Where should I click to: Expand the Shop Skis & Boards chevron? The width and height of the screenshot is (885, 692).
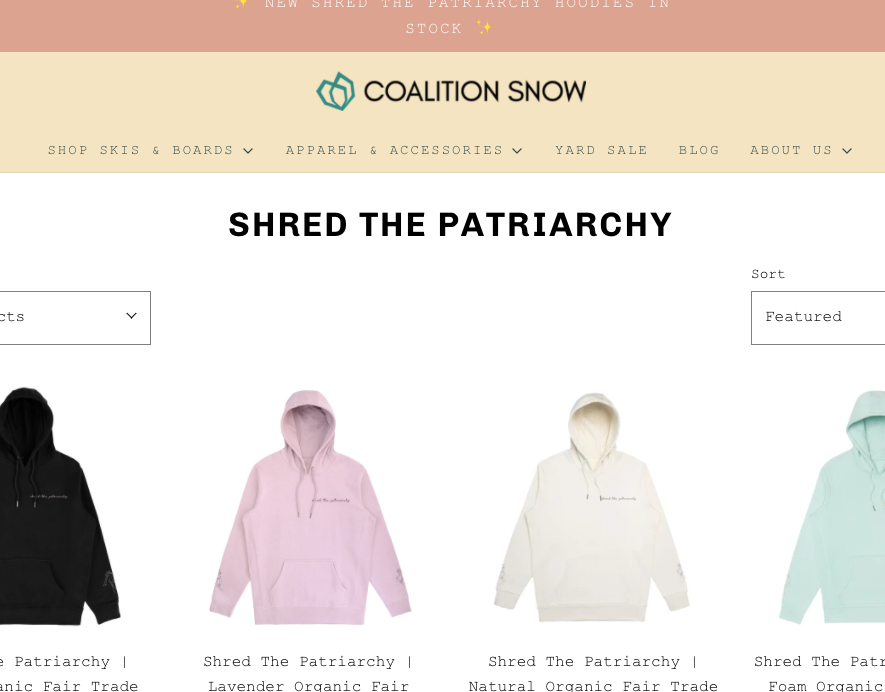pos(248,151)
